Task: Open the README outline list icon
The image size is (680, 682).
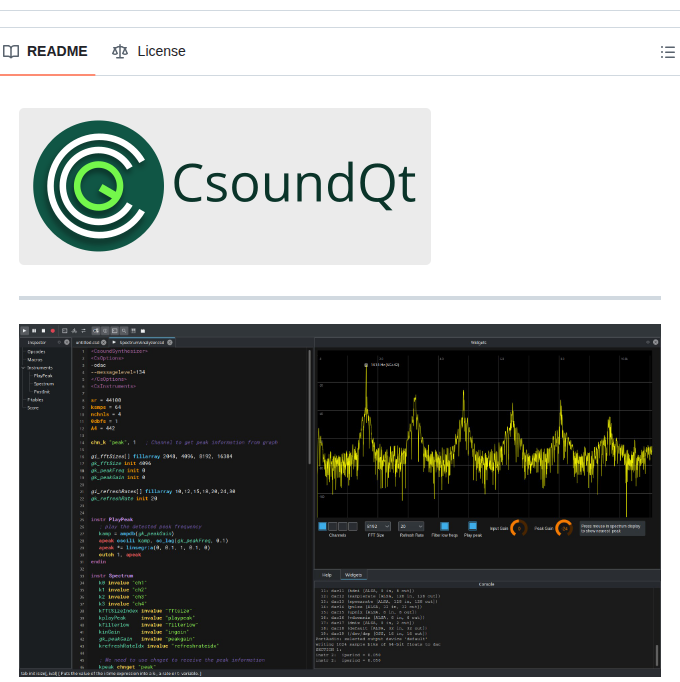Action: pos(668,52)
